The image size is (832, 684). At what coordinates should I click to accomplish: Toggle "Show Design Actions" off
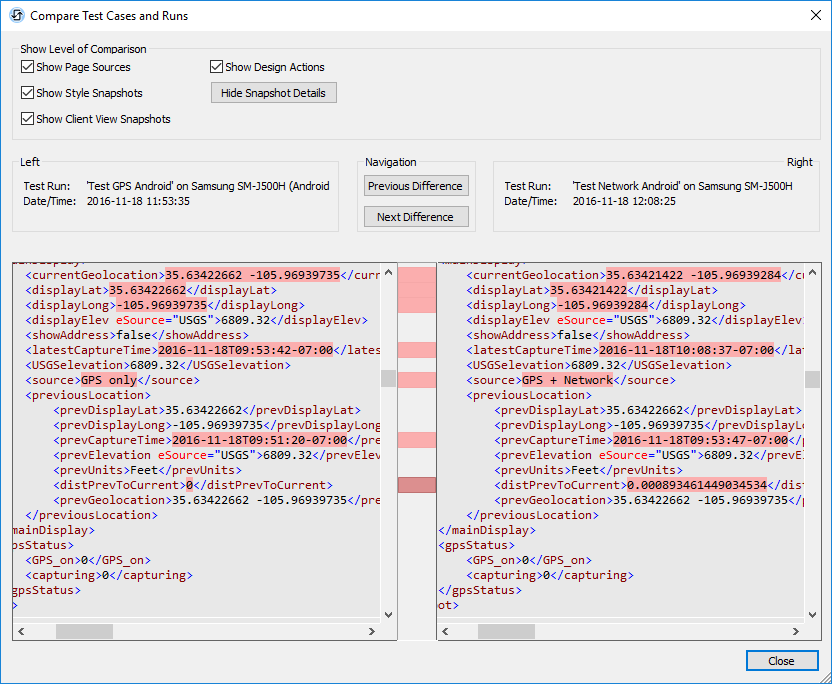pyautogui.click(x=215, y=67)
